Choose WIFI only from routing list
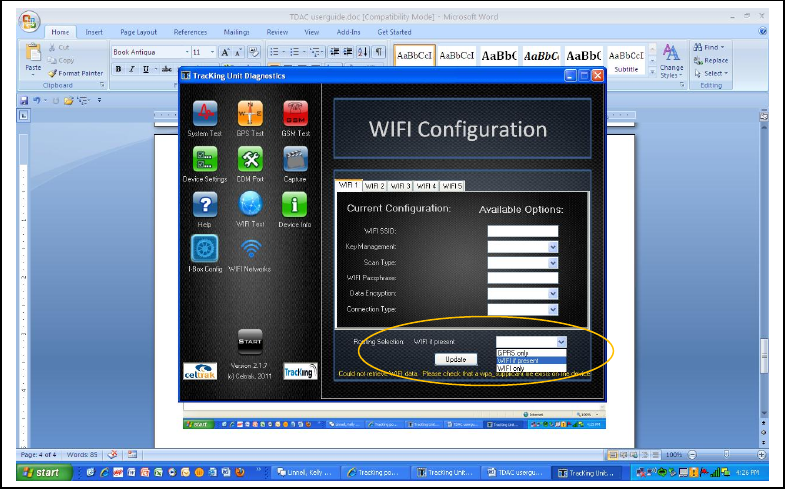785x489 pixels. click(531, 368)
